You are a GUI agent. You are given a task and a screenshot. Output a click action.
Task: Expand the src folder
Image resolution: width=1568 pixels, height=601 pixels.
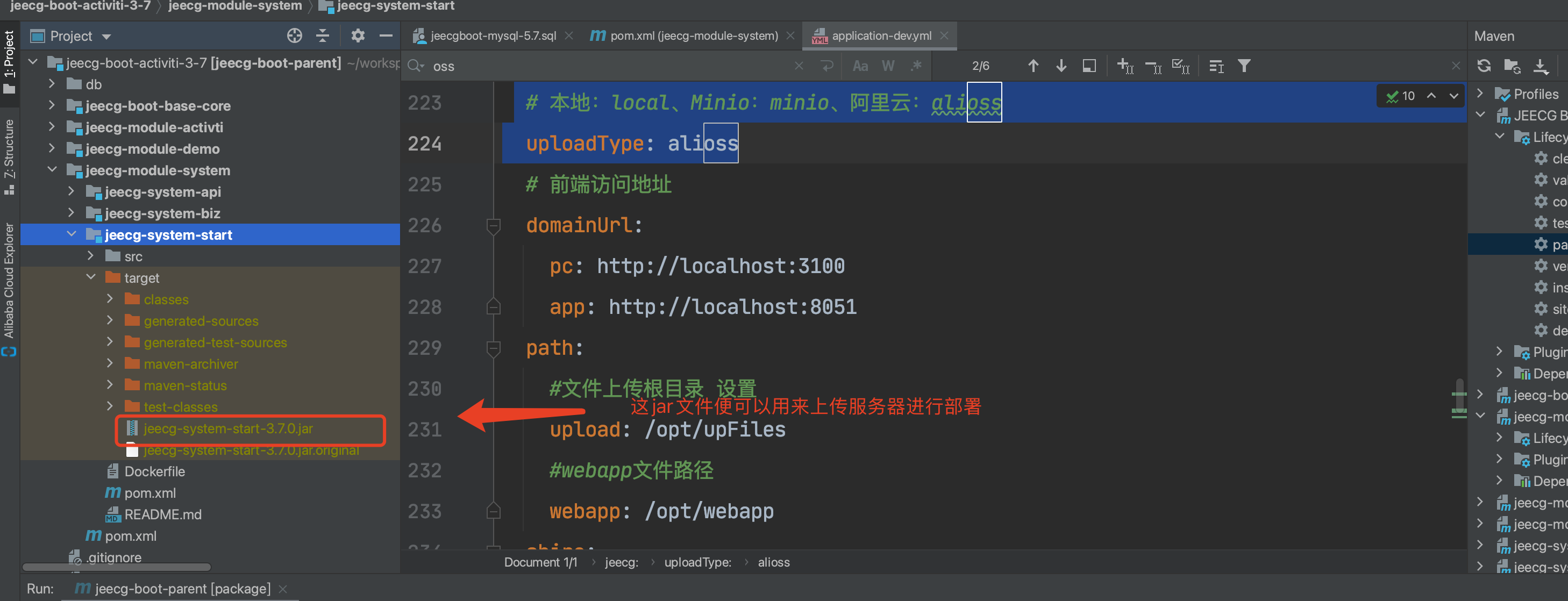(x=91, y=256)
